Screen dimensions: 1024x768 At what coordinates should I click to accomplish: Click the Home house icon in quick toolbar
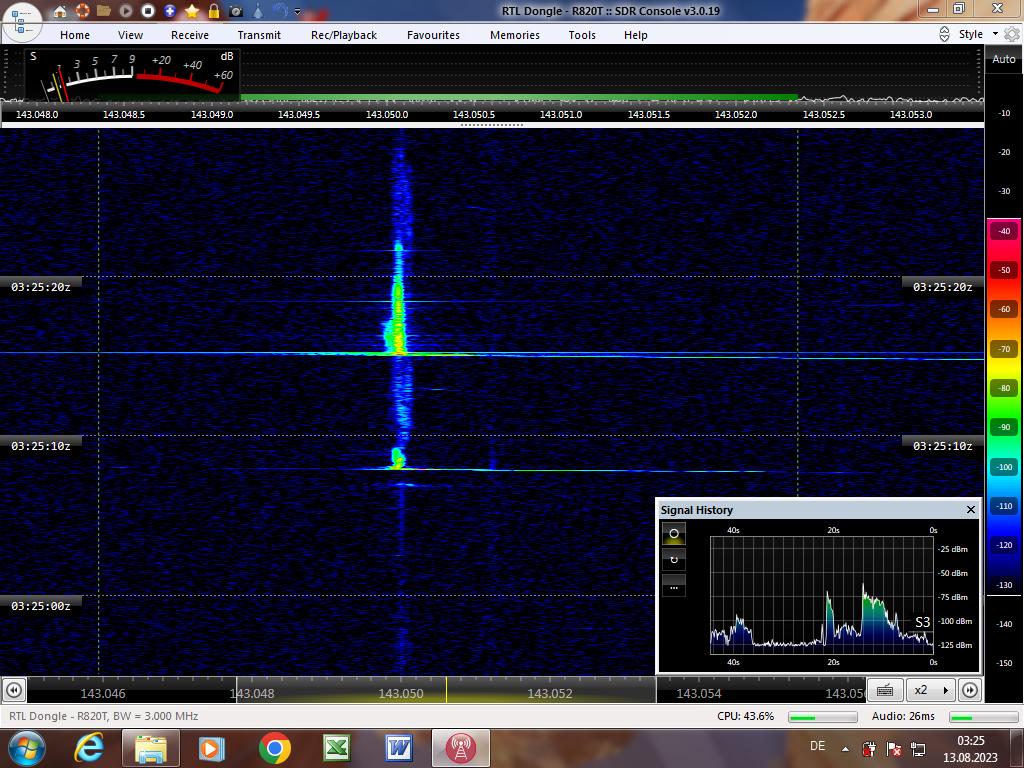pyautogui.click(x=59, y=10)
